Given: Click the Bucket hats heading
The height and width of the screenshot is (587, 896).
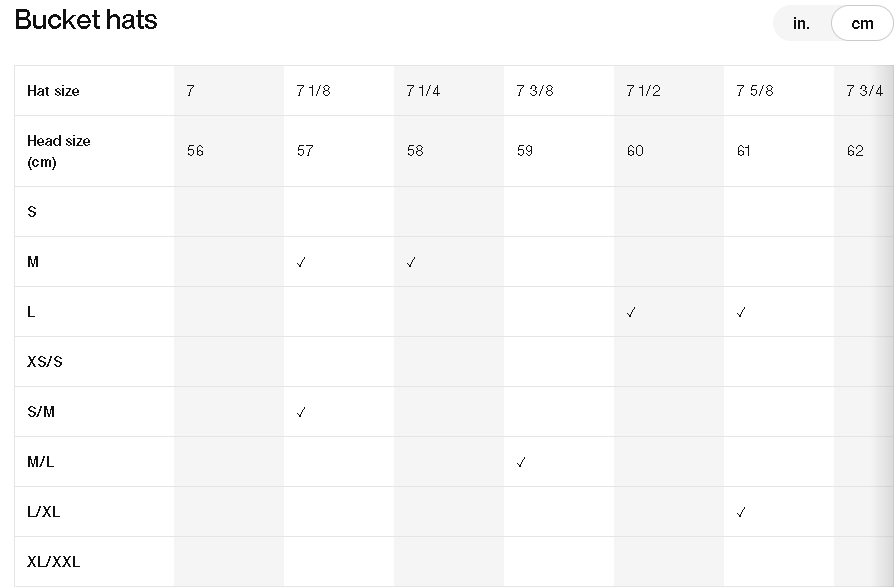Looking at the screenshot, I should (x=86, y=20).
